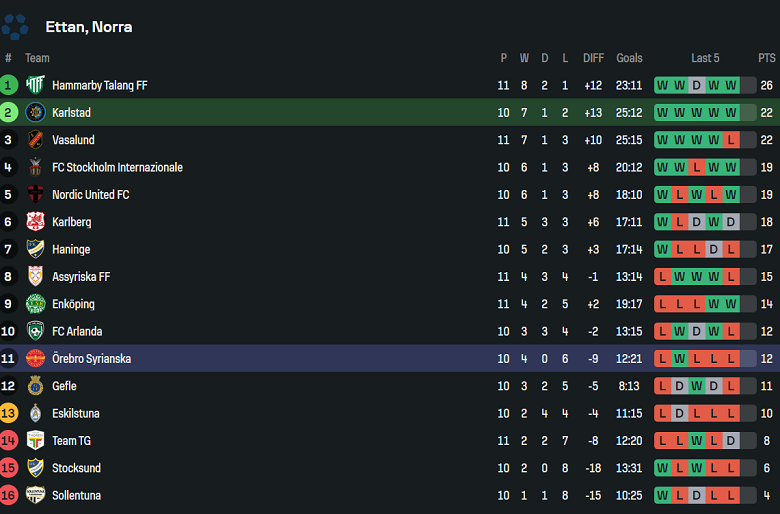Click the league ball icon beside Ettan, Norra
Image resolution: width=780 pixels, height=514 pixels.
[16, 26]
